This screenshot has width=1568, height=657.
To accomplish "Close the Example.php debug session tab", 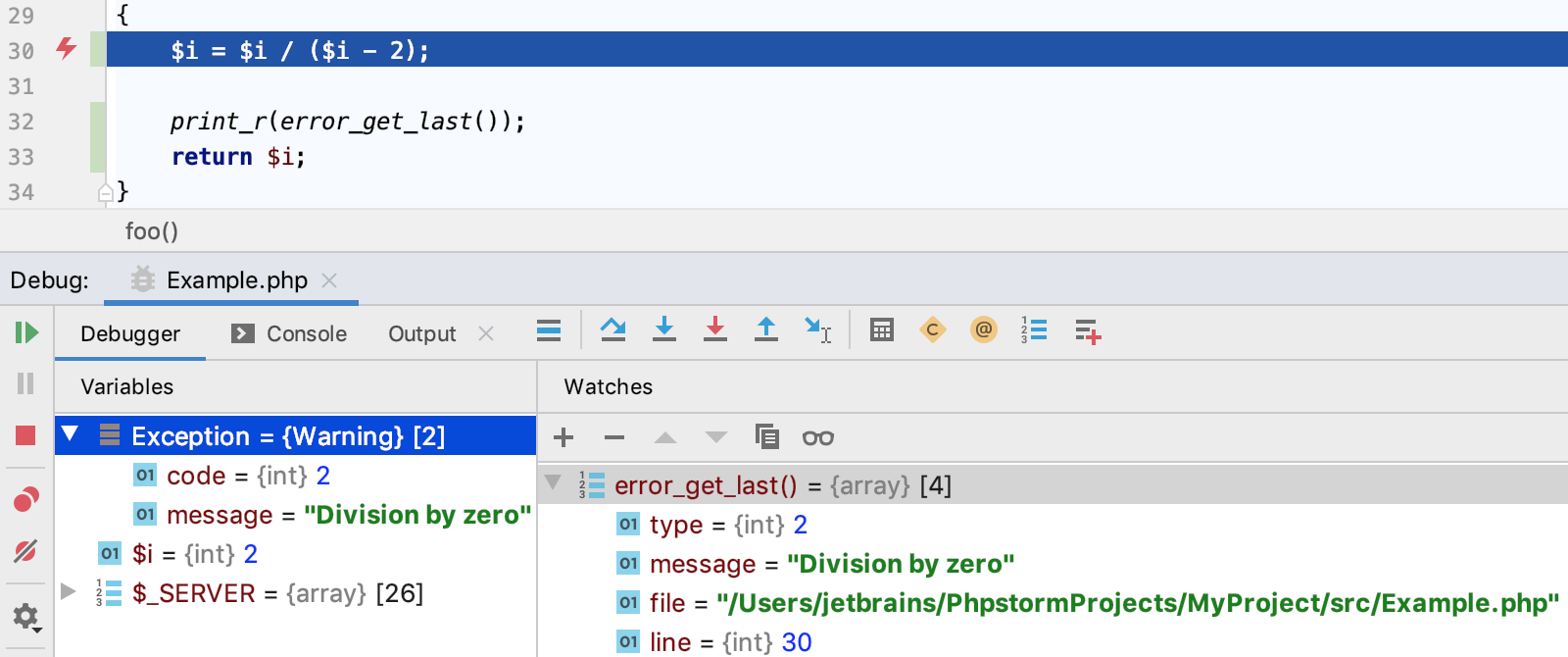I will point(329,280).
